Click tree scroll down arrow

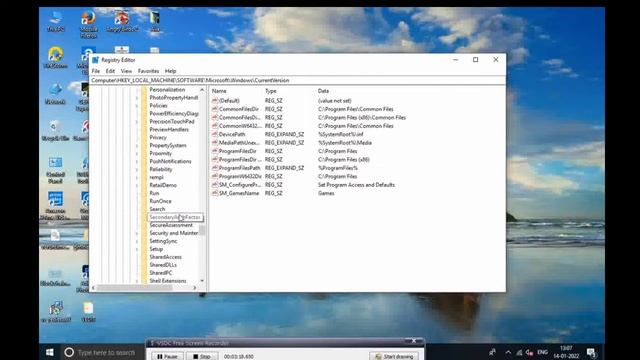pyautogui.click(x=202, y=281)
